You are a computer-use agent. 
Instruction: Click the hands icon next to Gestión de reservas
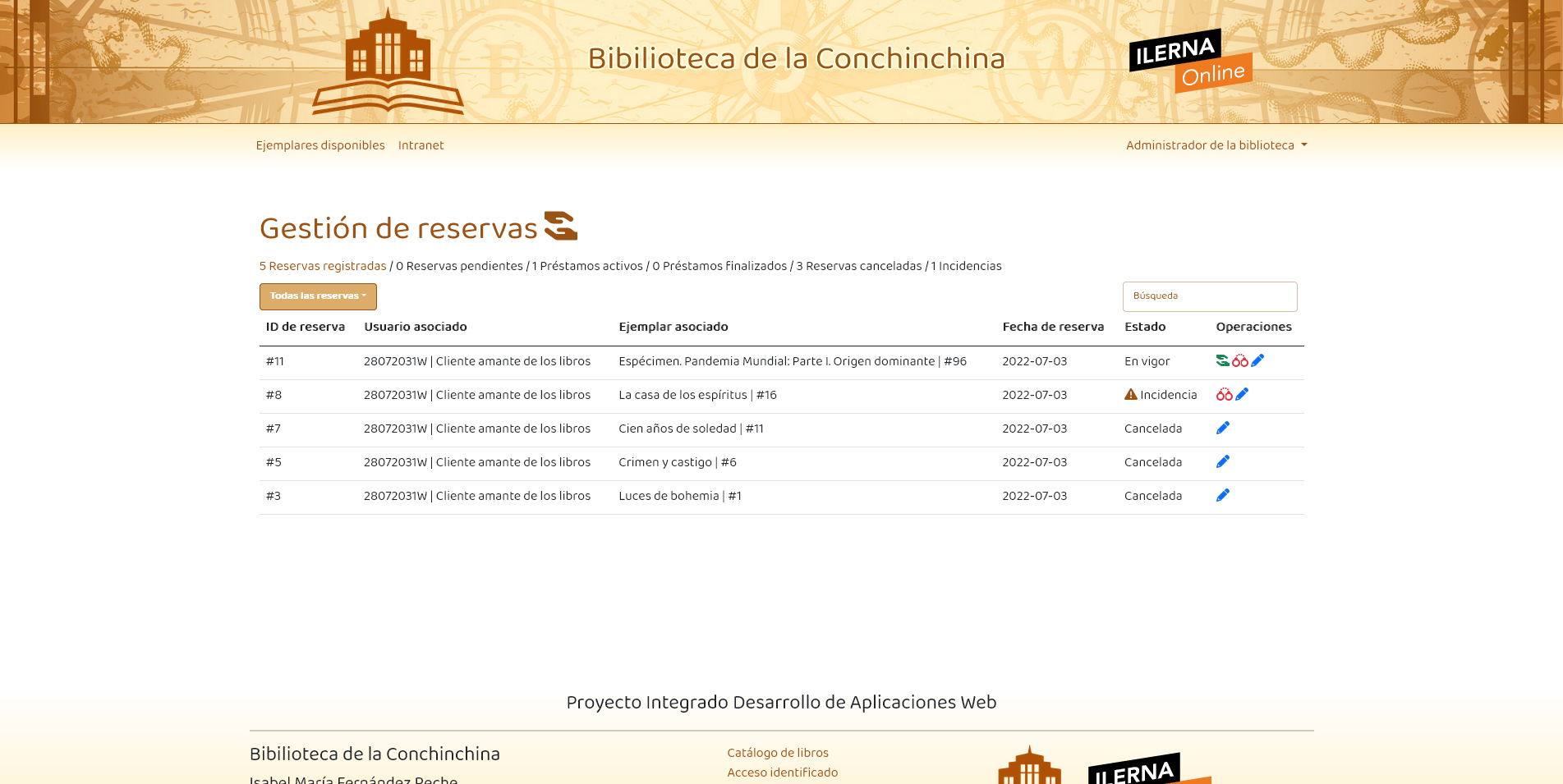(561, 227)
